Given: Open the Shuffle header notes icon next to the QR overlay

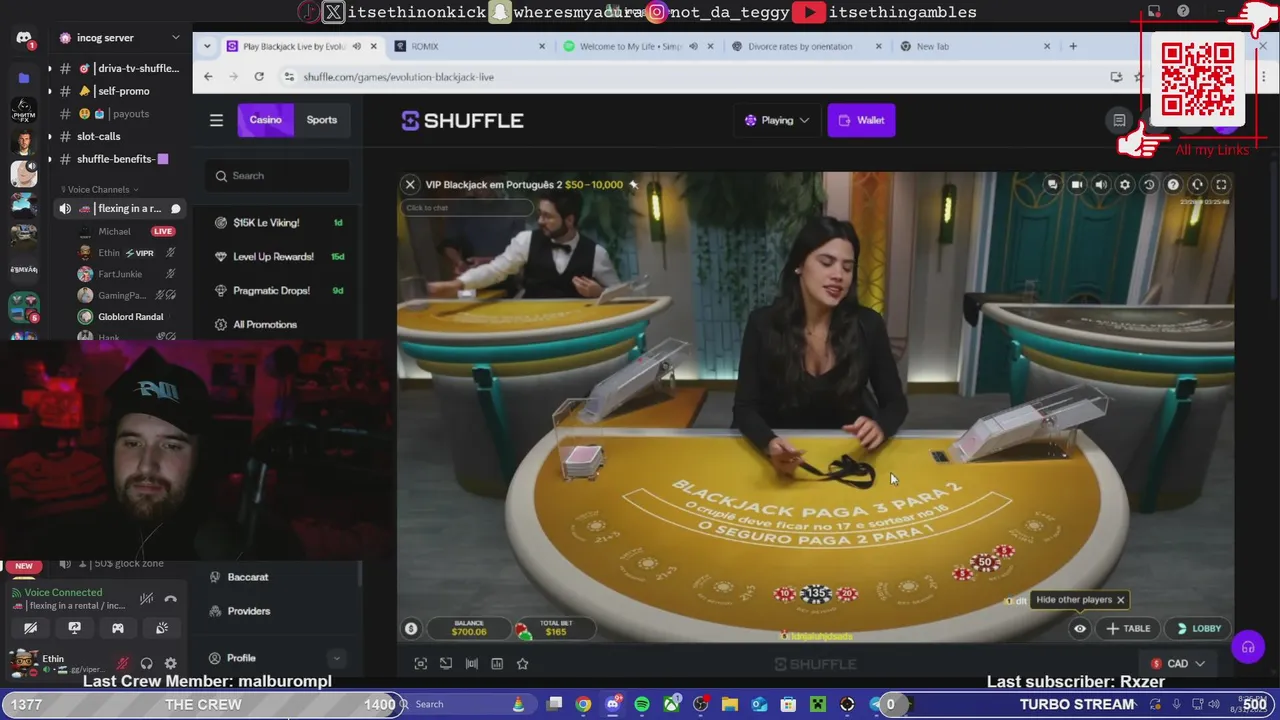Looking at the screenshot, I should (x=1119, y=120).
